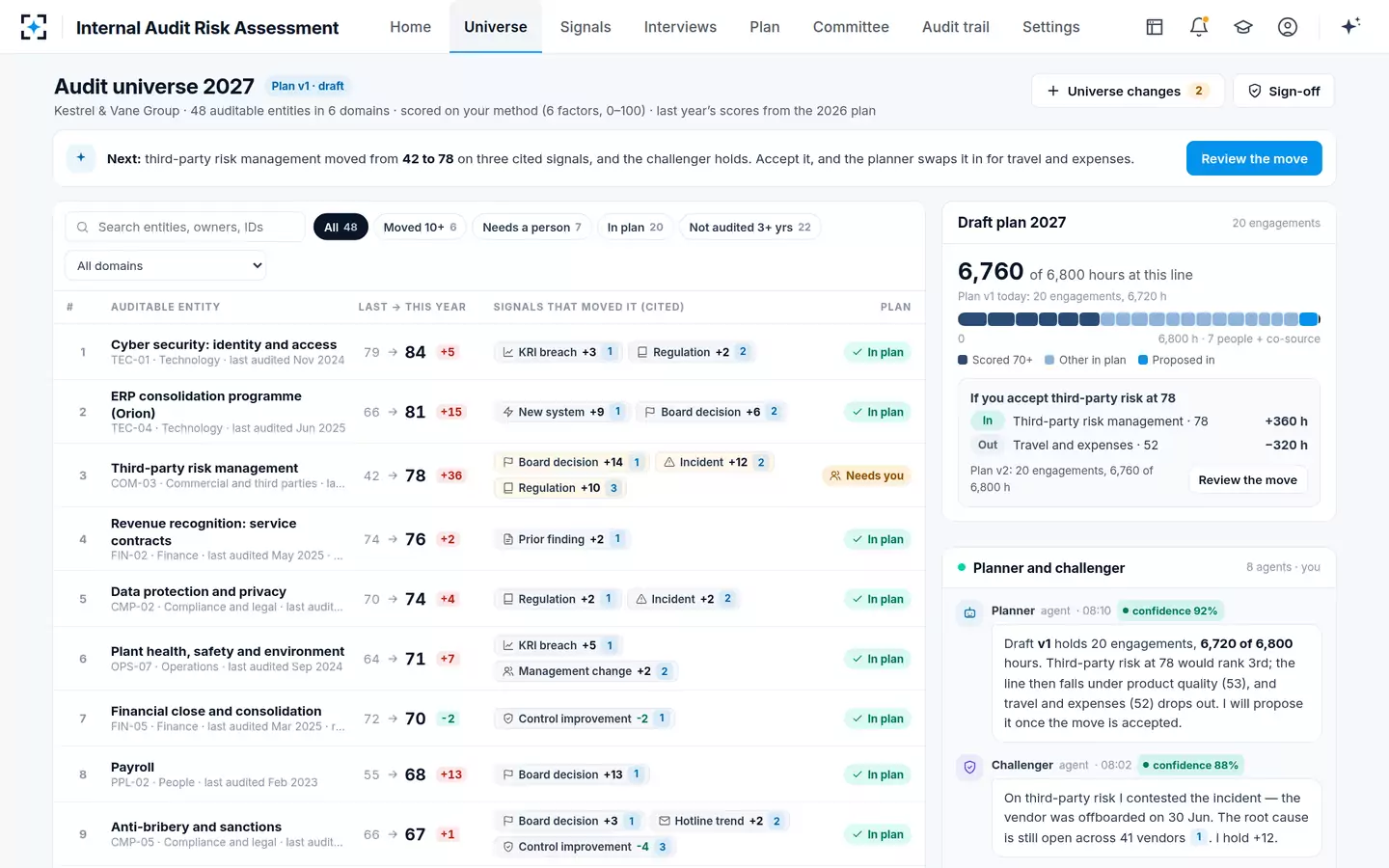Click the Control improvement -2 signal chip

coord(586,719)
